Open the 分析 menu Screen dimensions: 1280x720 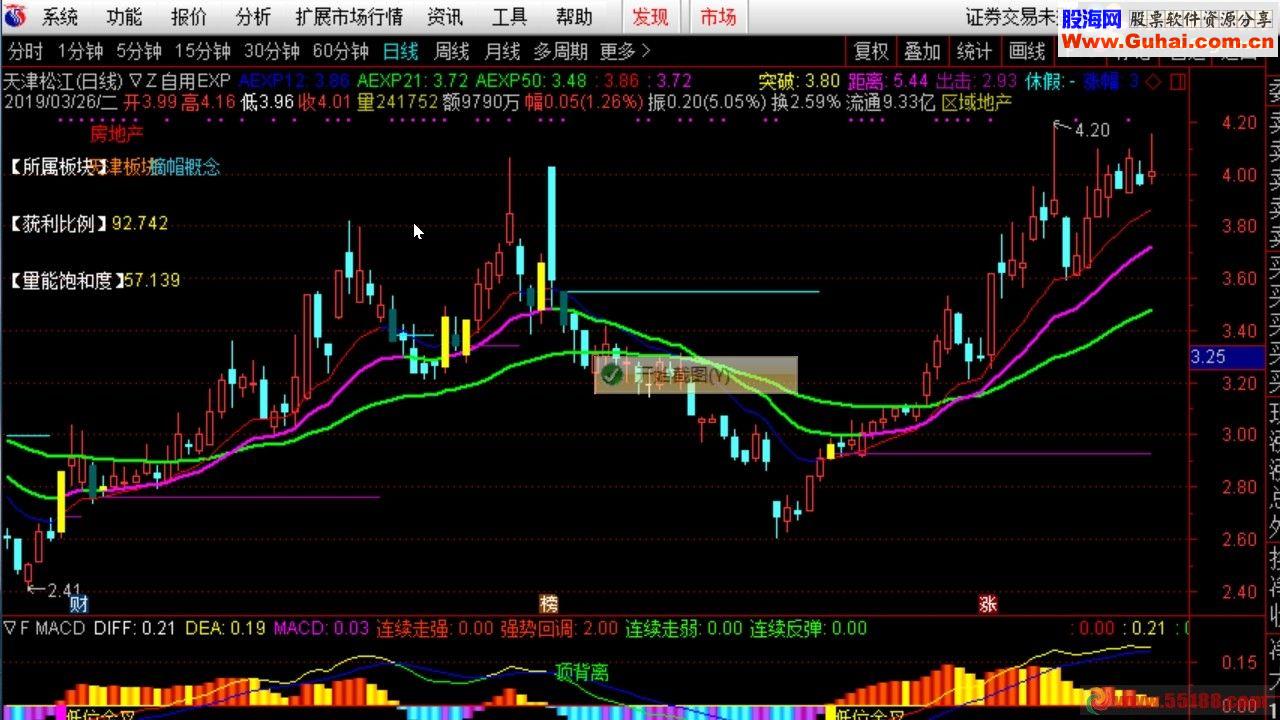coord(253,17)
